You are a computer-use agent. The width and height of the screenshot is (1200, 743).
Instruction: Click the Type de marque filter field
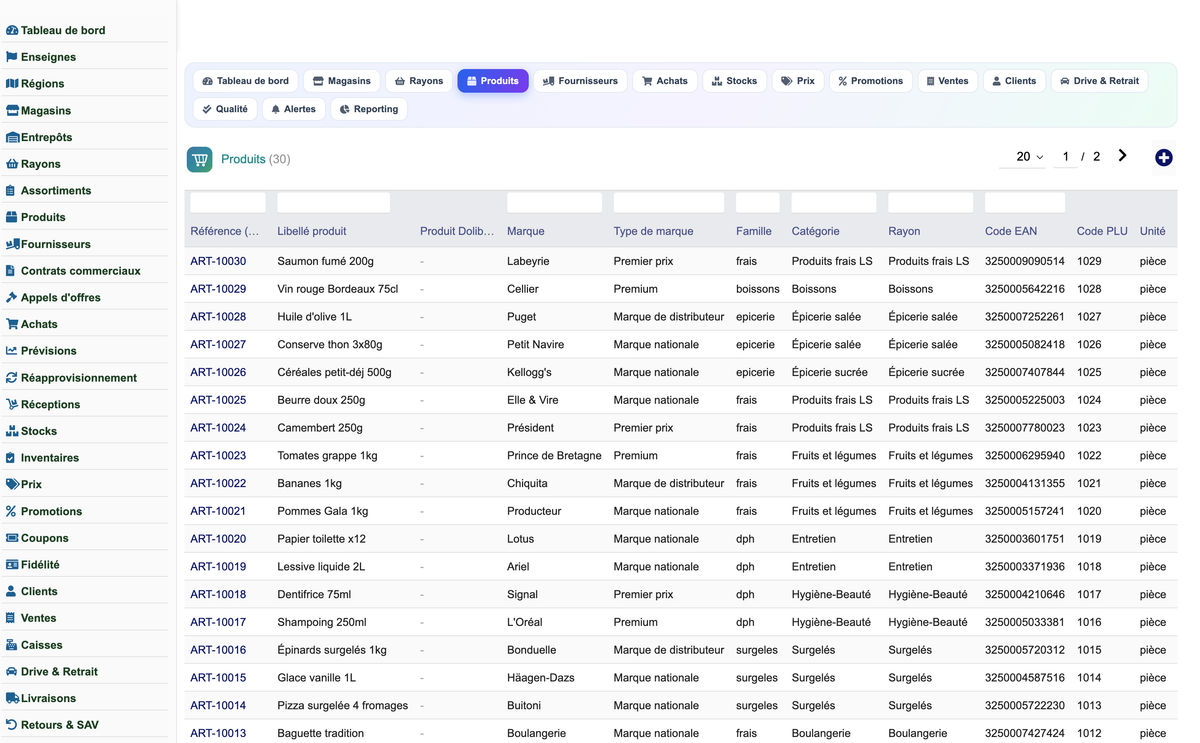point(669,203)
